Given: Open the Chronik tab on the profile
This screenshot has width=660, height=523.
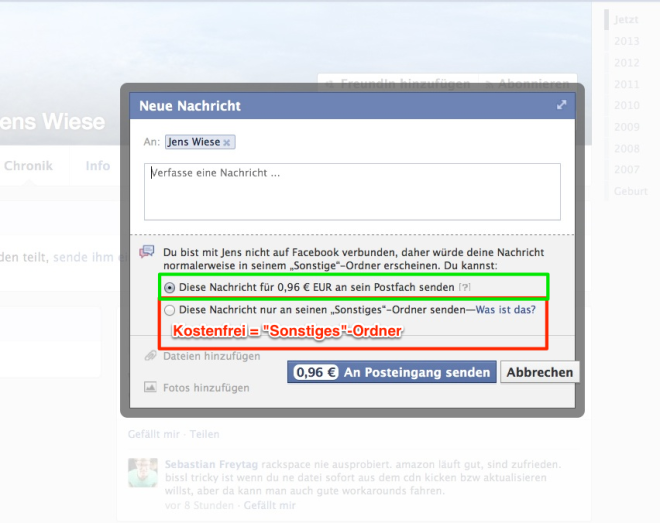Looking at the screenshot, I should coord(28,166).
